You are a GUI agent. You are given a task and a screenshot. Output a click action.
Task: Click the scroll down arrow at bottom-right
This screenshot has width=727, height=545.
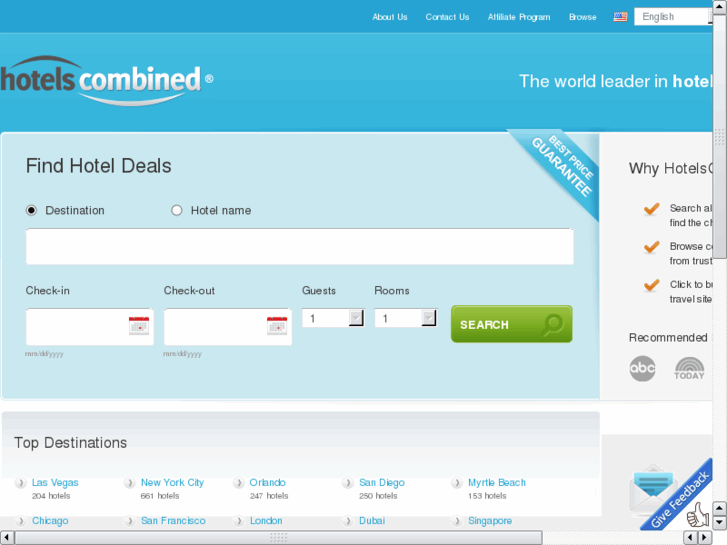[720, 523]
